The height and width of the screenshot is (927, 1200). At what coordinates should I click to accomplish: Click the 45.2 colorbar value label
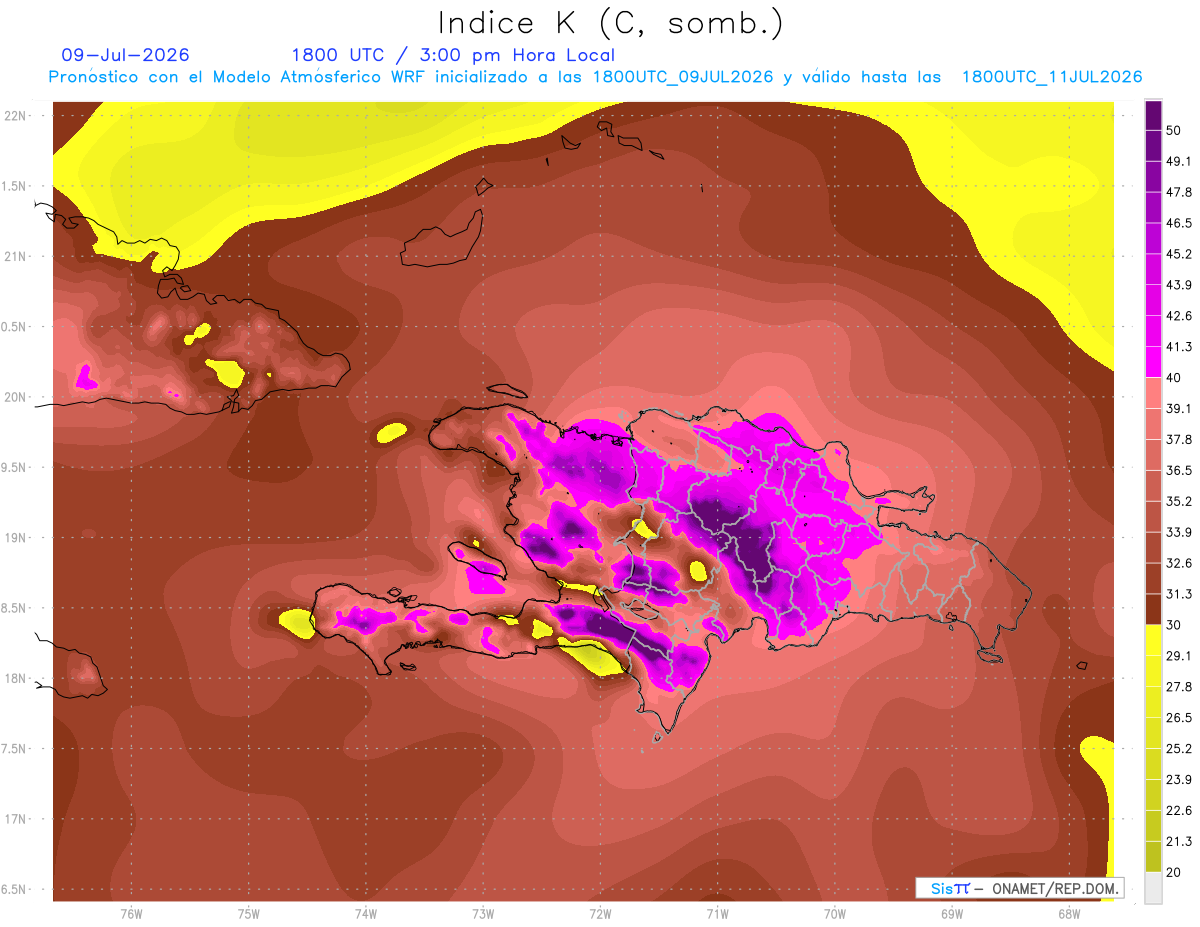1180,254
